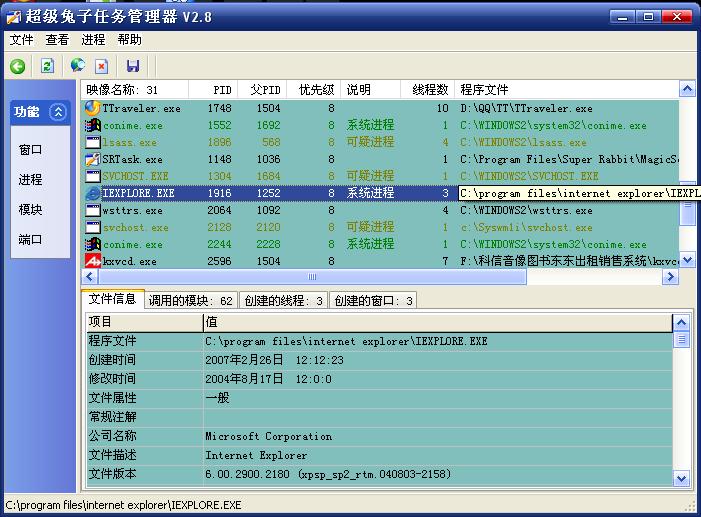Click process list scroll right arrow
This screenshot has width=701, height=517.
coord(670,277)
